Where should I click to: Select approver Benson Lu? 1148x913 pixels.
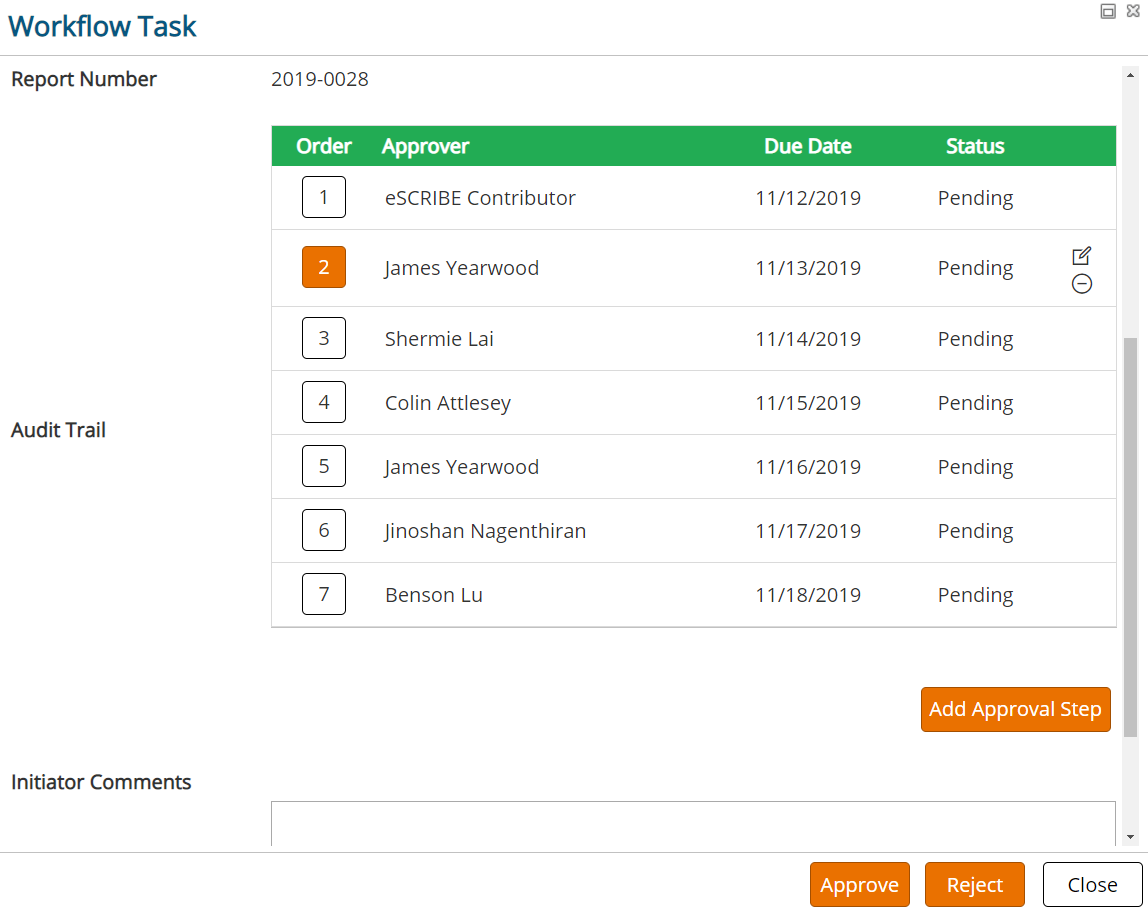click(434, 595)
